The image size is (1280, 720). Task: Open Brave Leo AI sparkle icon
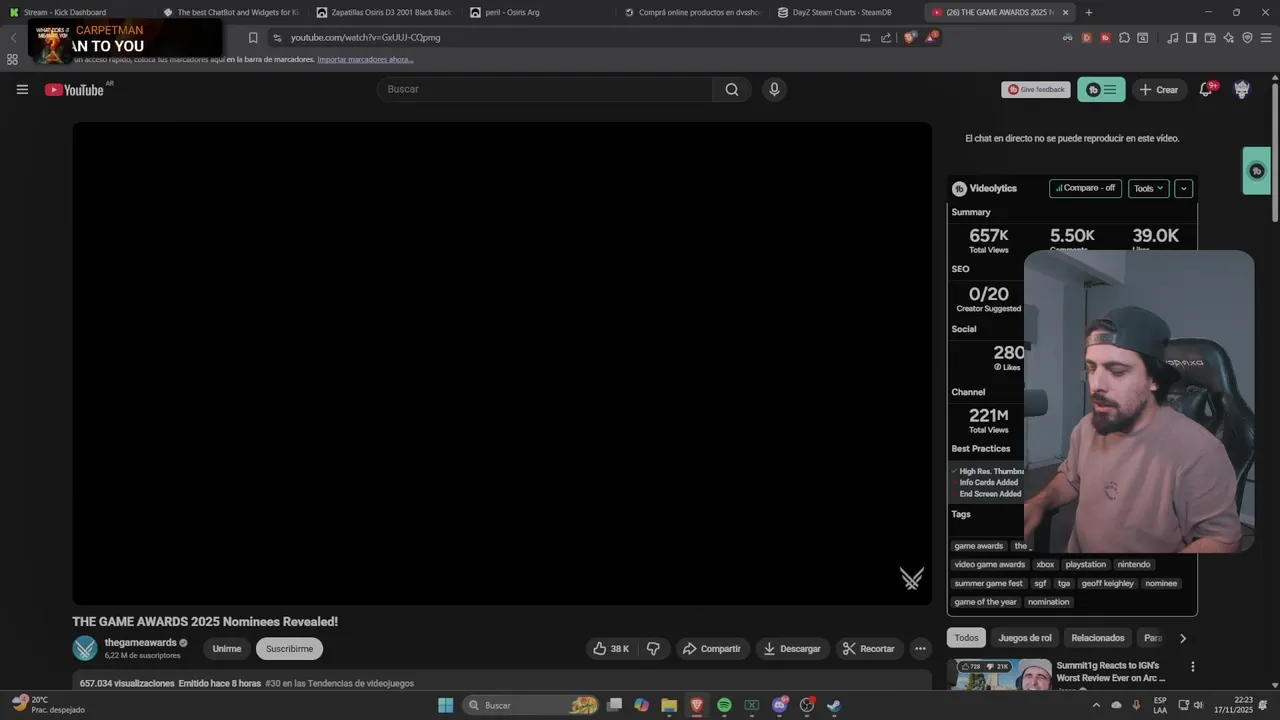pos(1229,38)
